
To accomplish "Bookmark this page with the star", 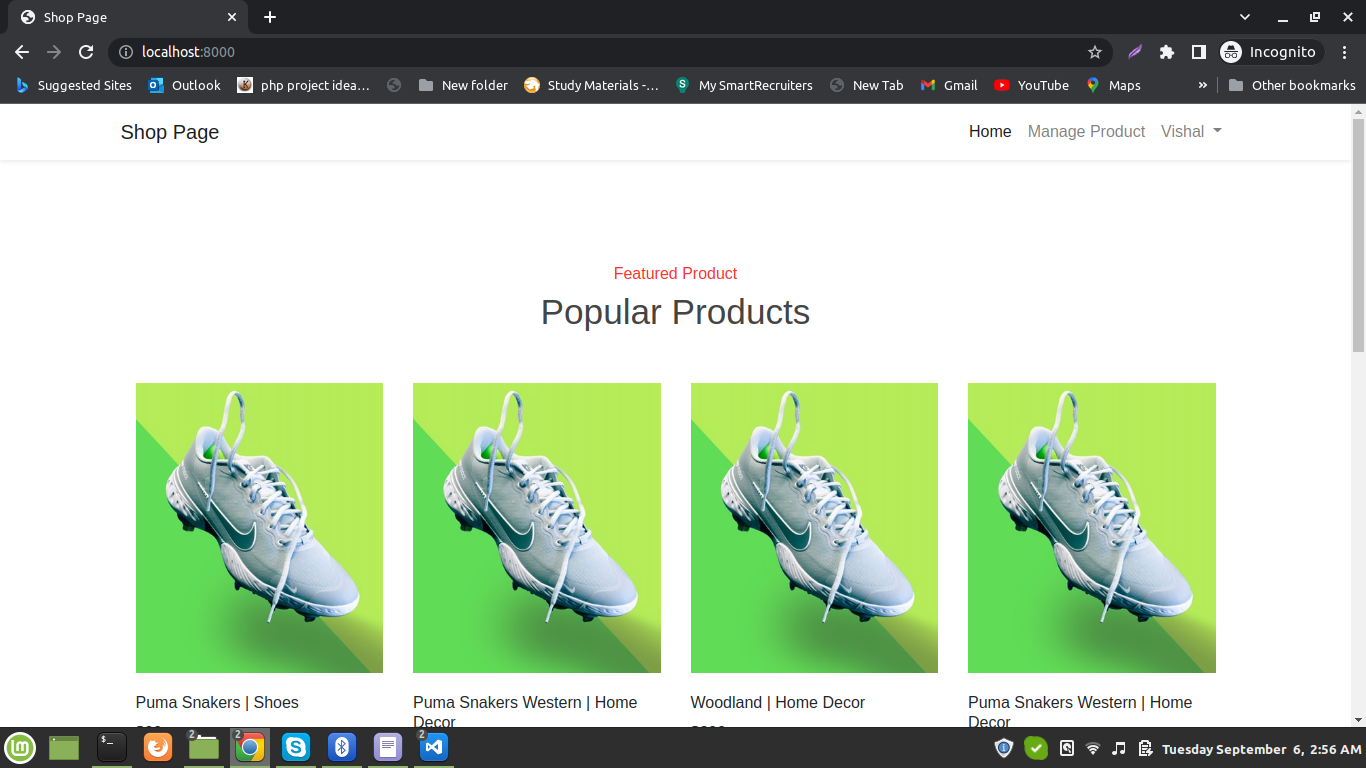I will [1095, 51].
